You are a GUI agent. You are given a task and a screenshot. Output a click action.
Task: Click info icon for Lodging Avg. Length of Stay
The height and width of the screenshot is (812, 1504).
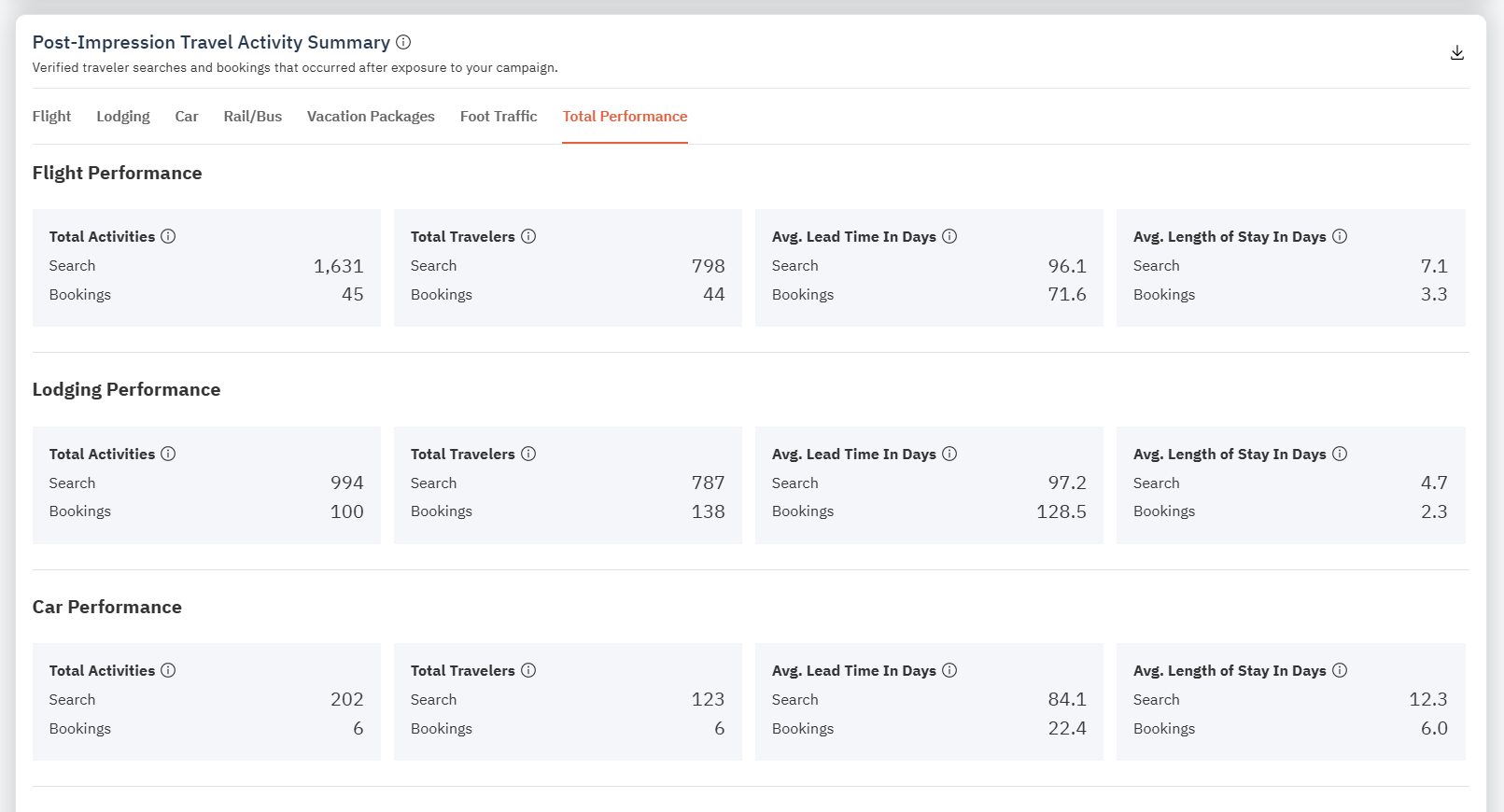1340,454
